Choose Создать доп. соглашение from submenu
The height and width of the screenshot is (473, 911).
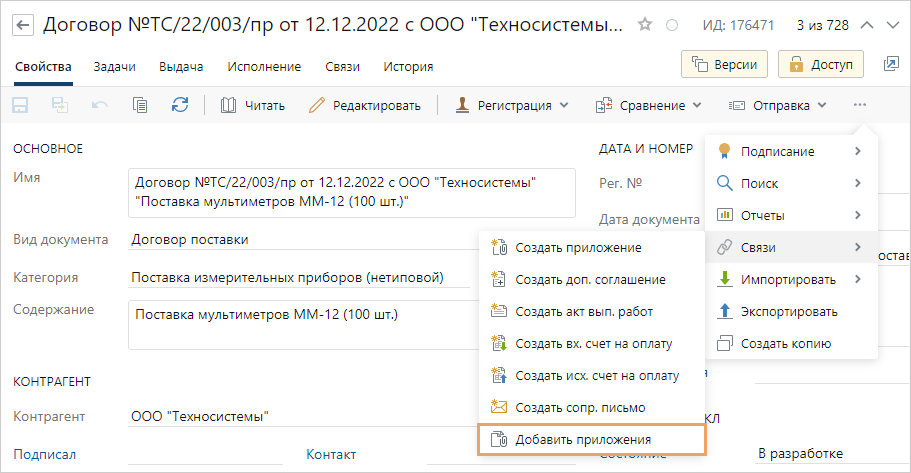[x=590, y=280]
